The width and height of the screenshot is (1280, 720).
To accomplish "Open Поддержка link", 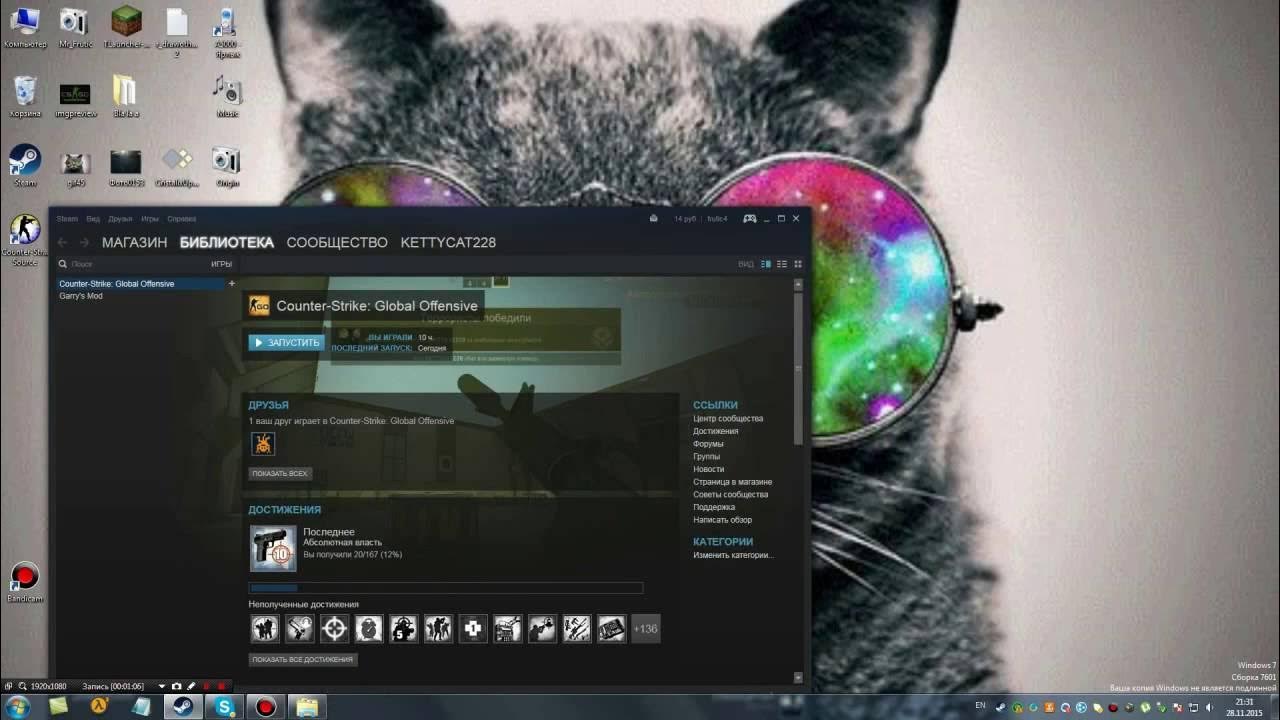I will click(x=714, y=507).
